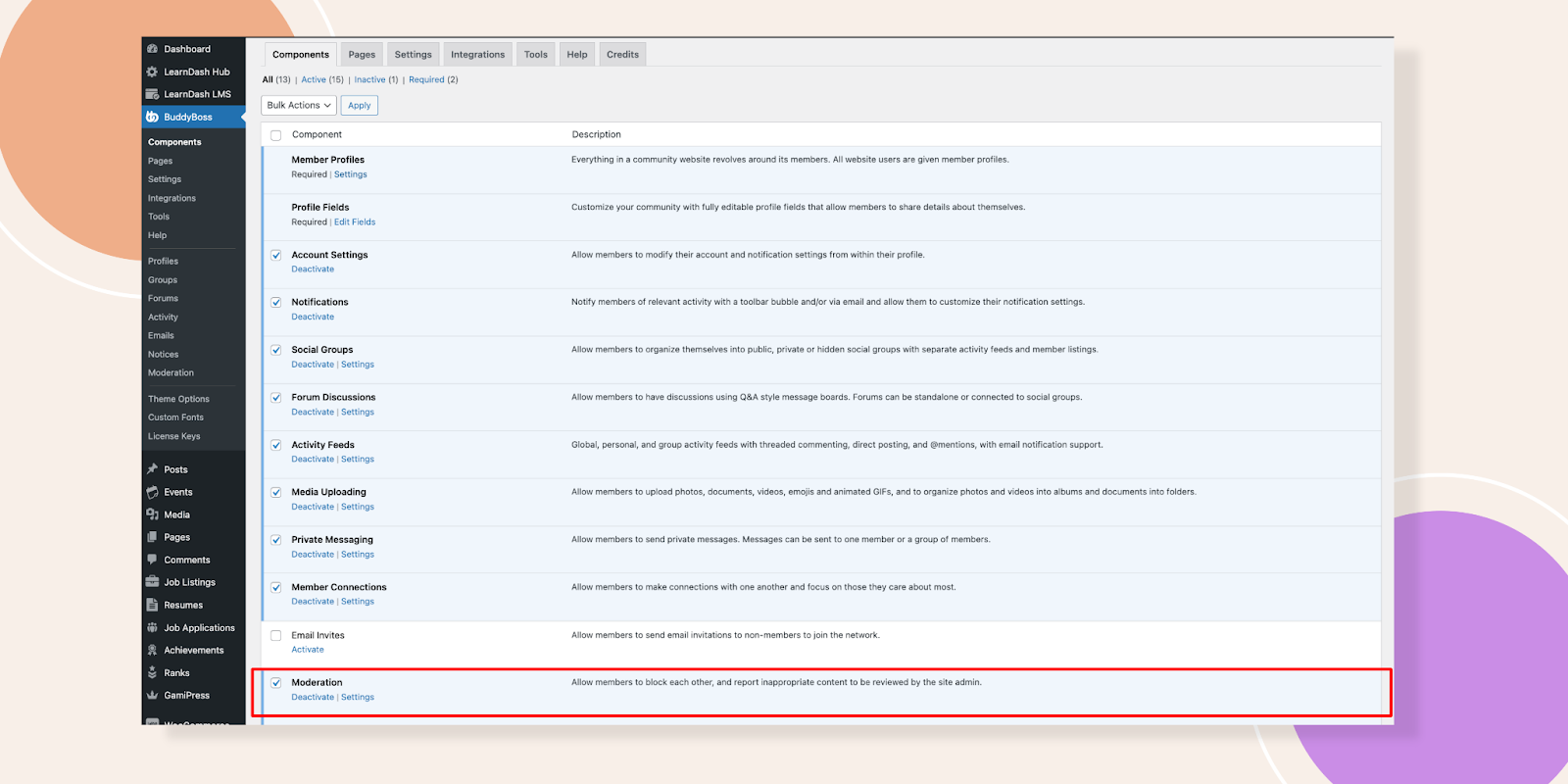The height and width of the screenshot is (784, 1568).
Task: Open Theme Options in sidebar
Action: point(179,400)
